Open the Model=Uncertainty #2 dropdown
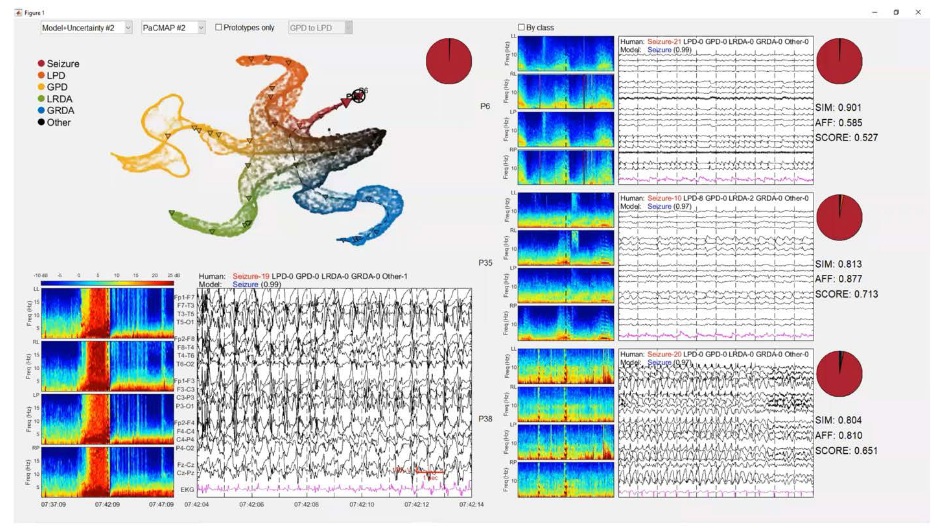The image size is (939, 532). pyautogui.click(x=85, y=27)
